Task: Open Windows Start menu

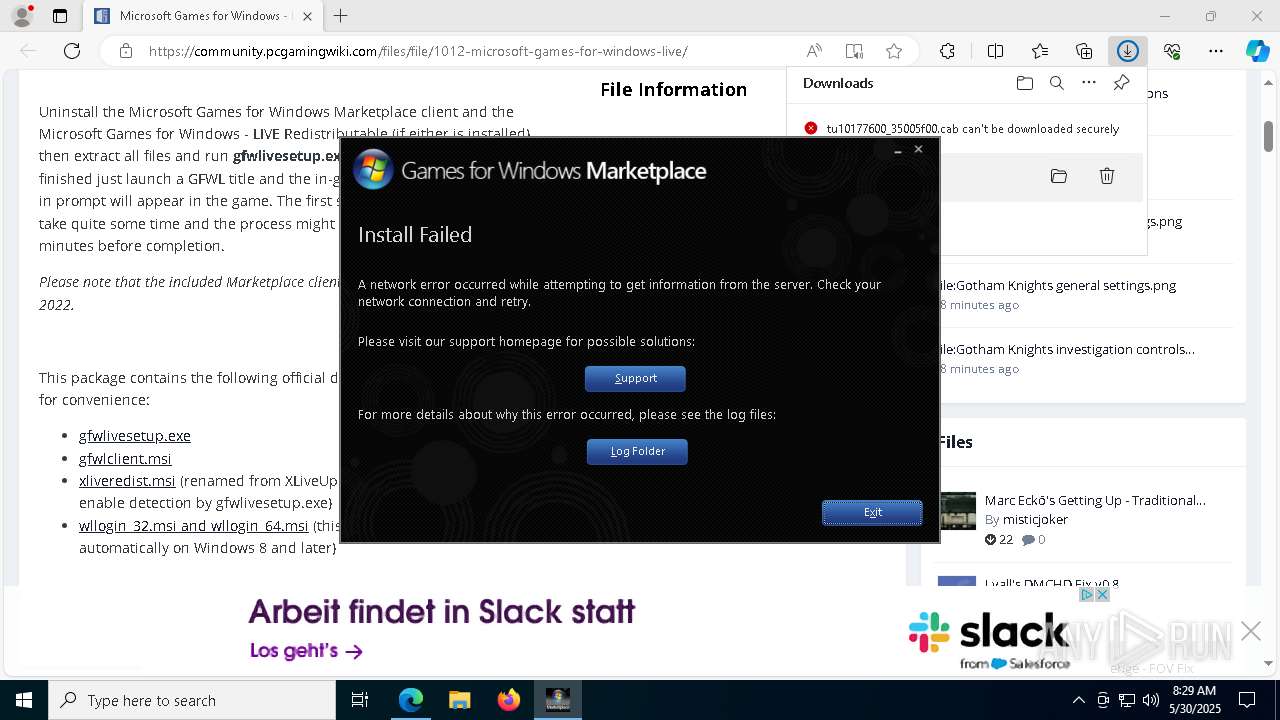Action: click(24, 700)
